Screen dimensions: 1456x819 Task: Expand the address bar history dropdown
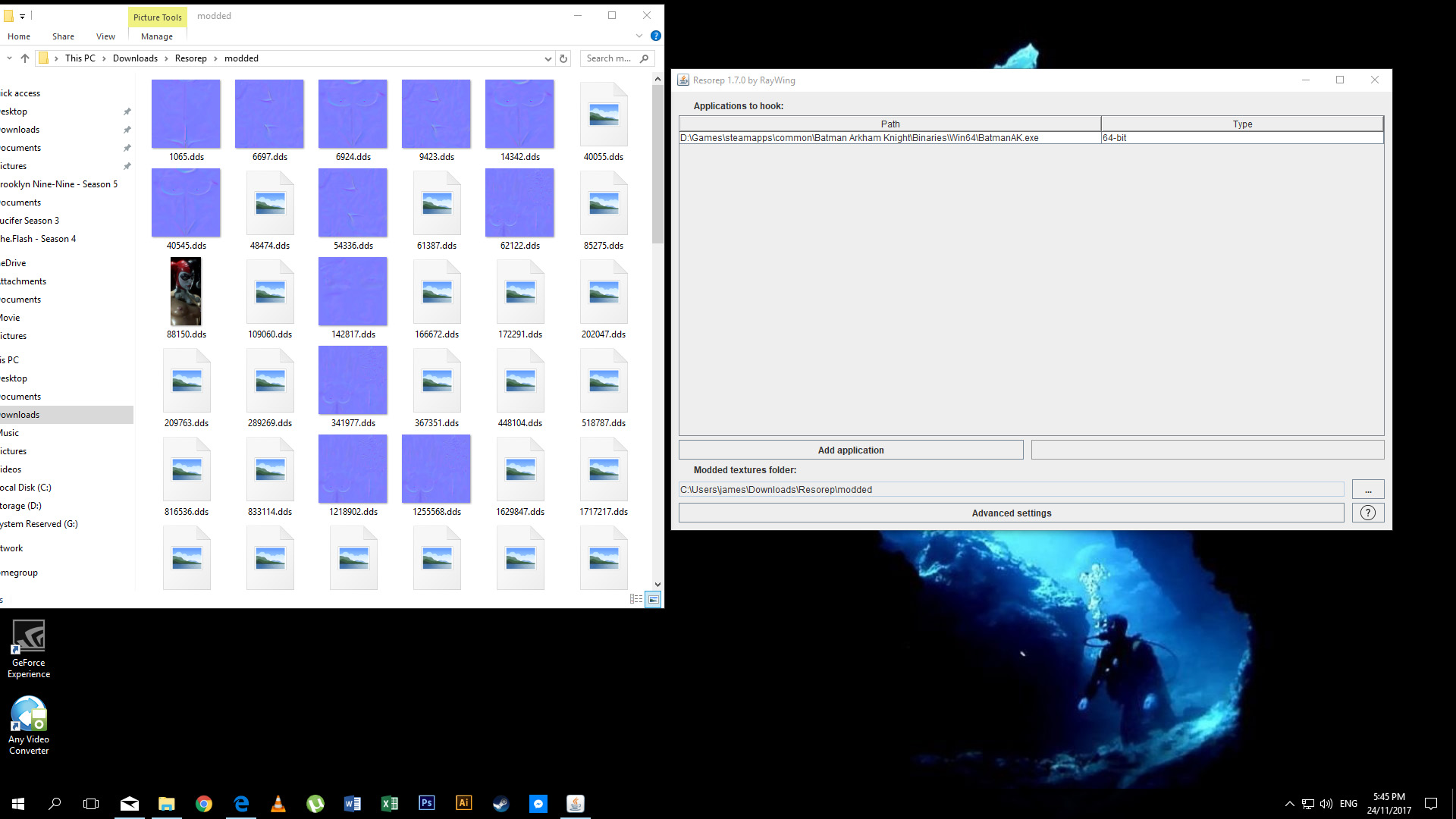click(548, 58)
